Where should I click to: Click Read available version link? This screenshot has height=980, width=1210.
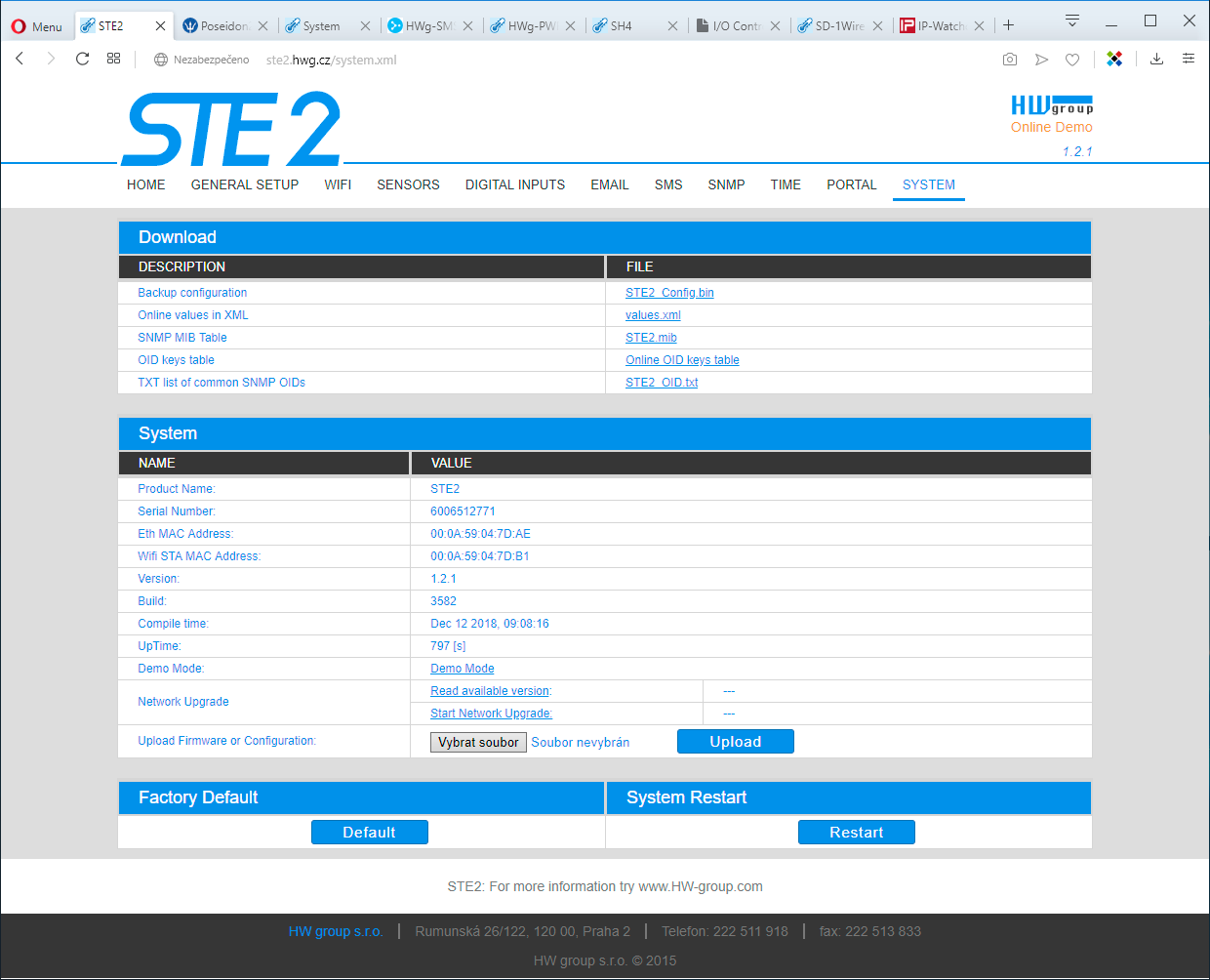[x=490, y=691]
